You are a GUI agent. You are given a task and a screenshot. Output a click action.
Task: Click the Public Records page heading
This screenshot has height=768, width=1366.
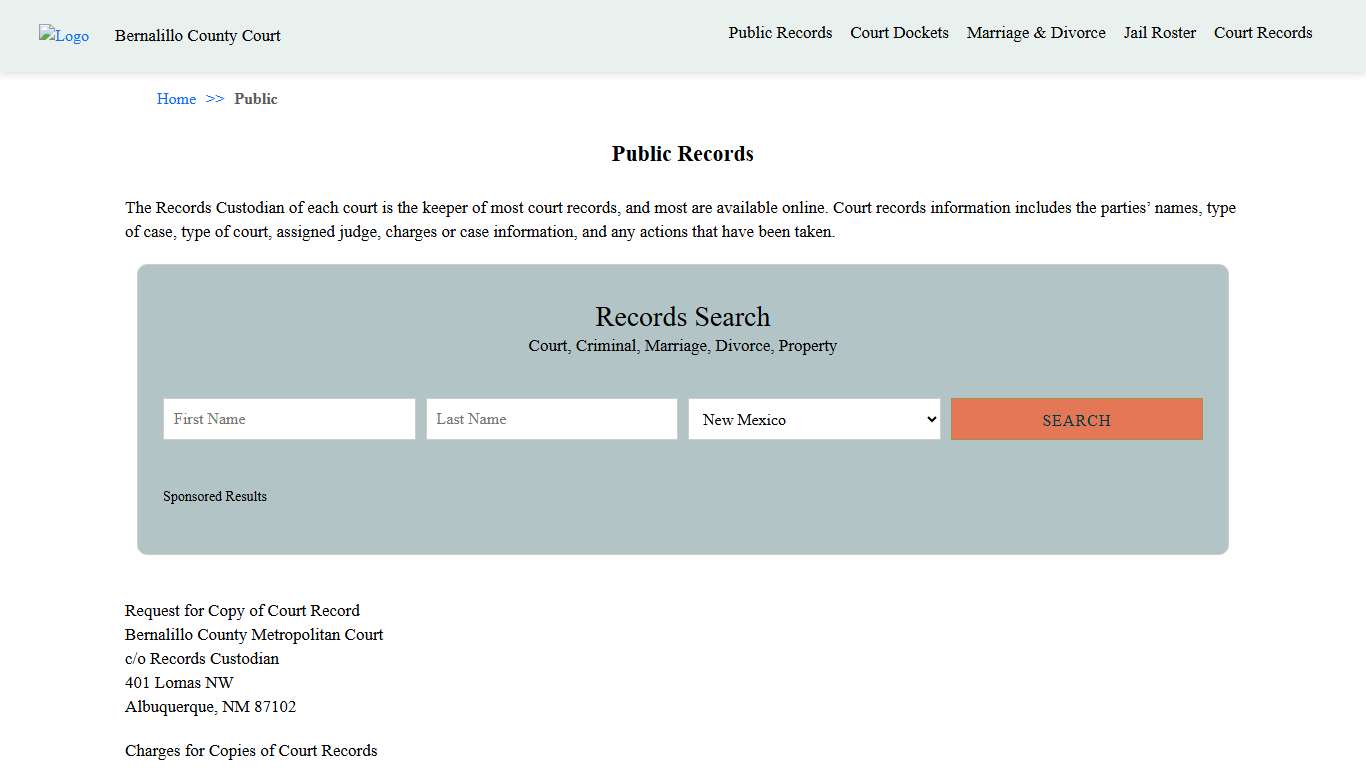[x=682, y=153]
